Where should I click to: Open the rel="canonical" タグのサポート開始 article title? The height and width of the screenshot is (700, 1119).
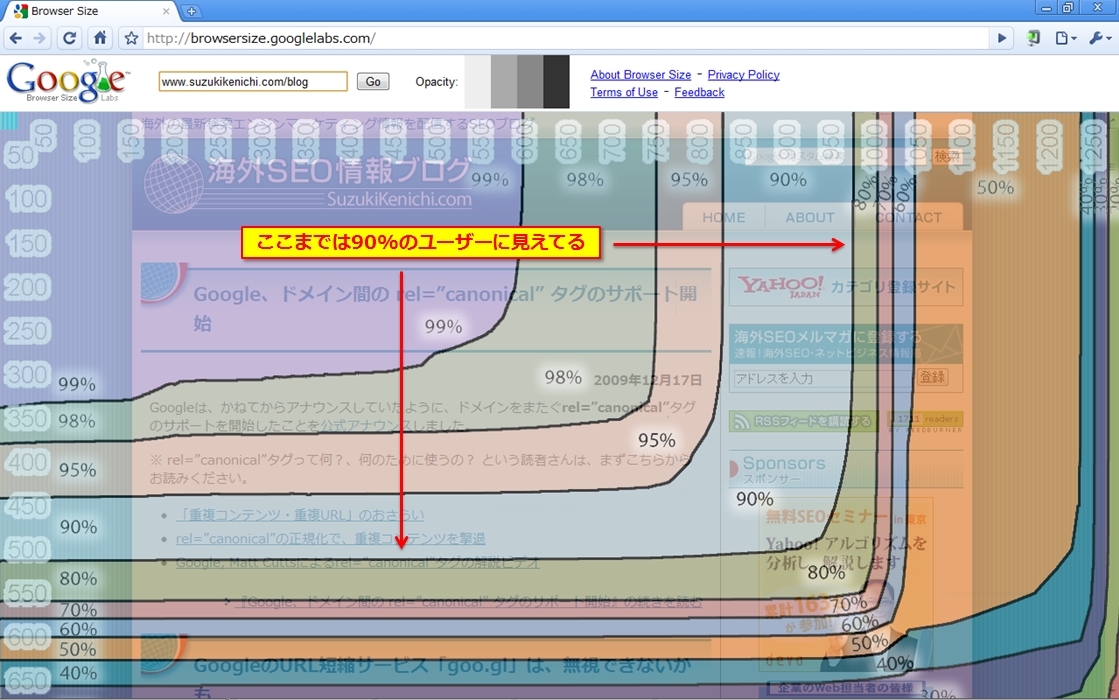[445, 308]
